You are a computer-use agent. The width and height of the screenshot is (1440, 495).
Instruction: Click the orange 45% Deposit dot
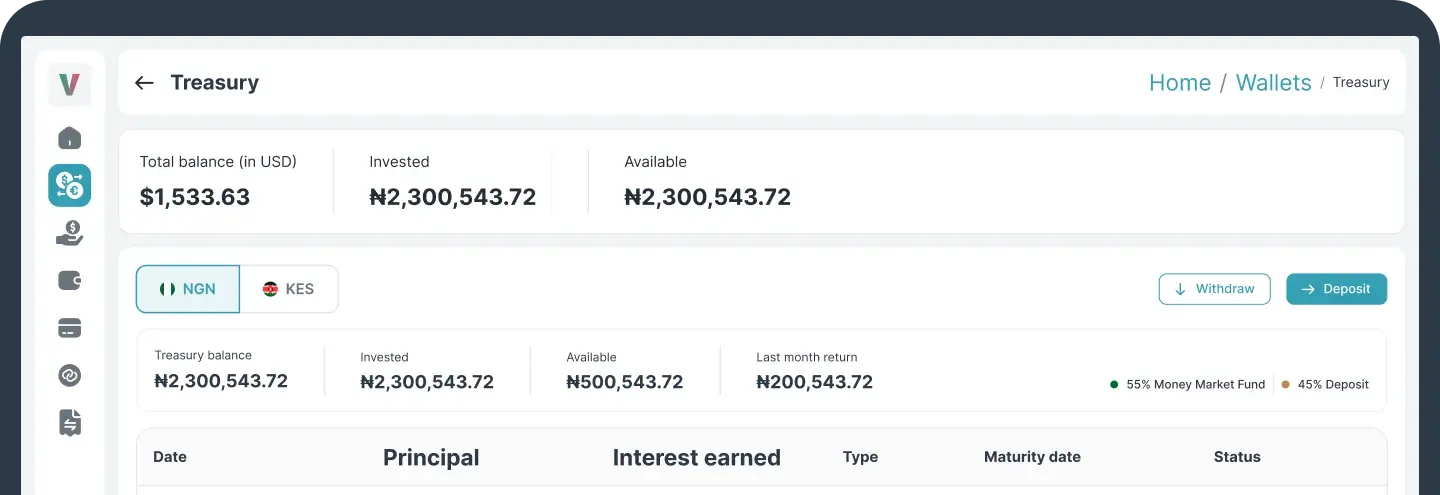point(1285,384)
